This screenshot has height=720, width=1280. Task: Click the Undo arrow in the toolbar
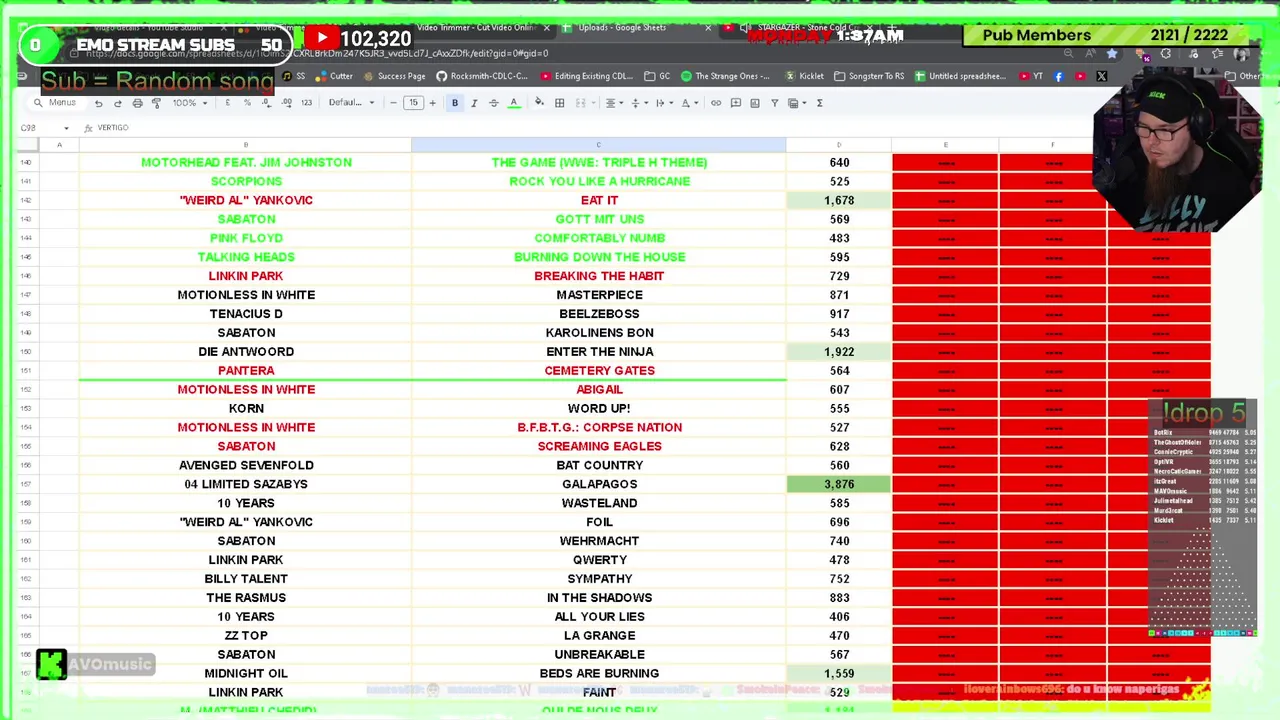[x=98, y=103]
